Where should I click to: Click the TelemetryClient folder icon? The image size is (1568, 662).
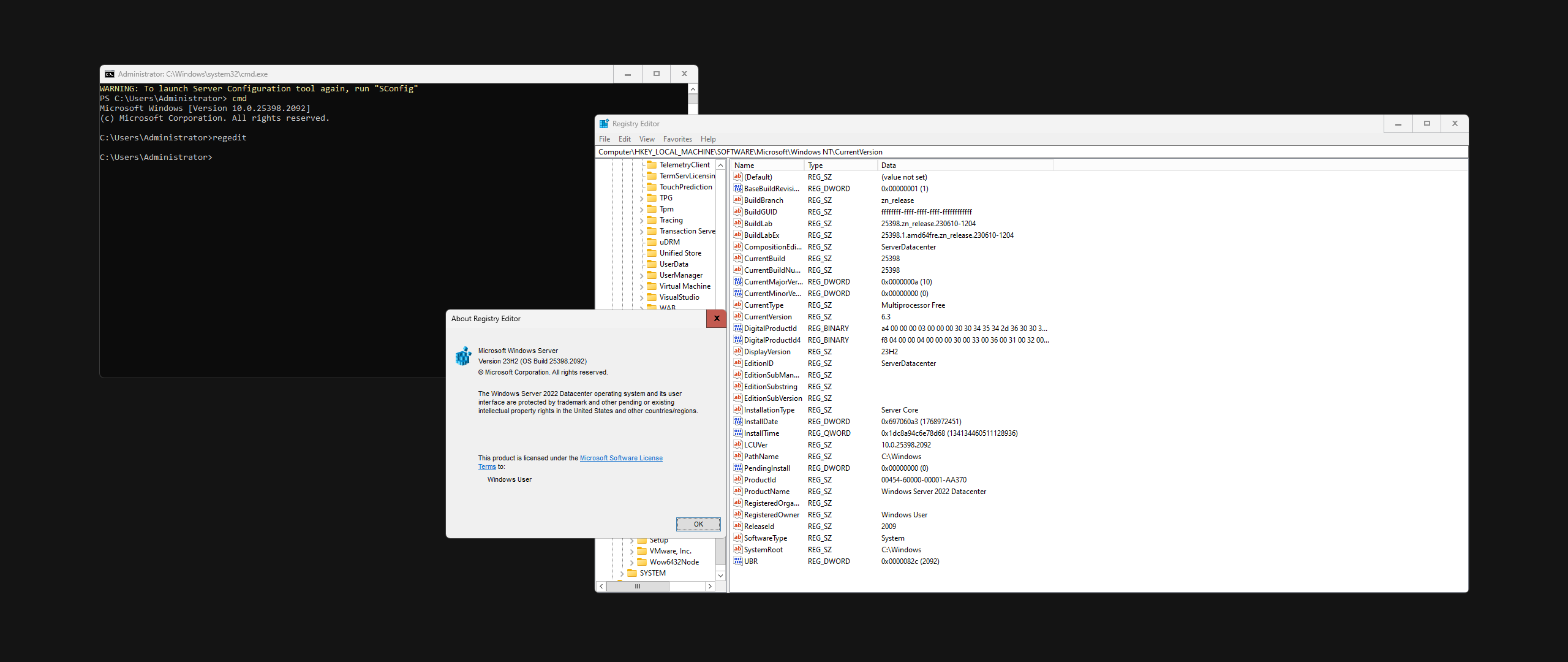coord(652,165)
